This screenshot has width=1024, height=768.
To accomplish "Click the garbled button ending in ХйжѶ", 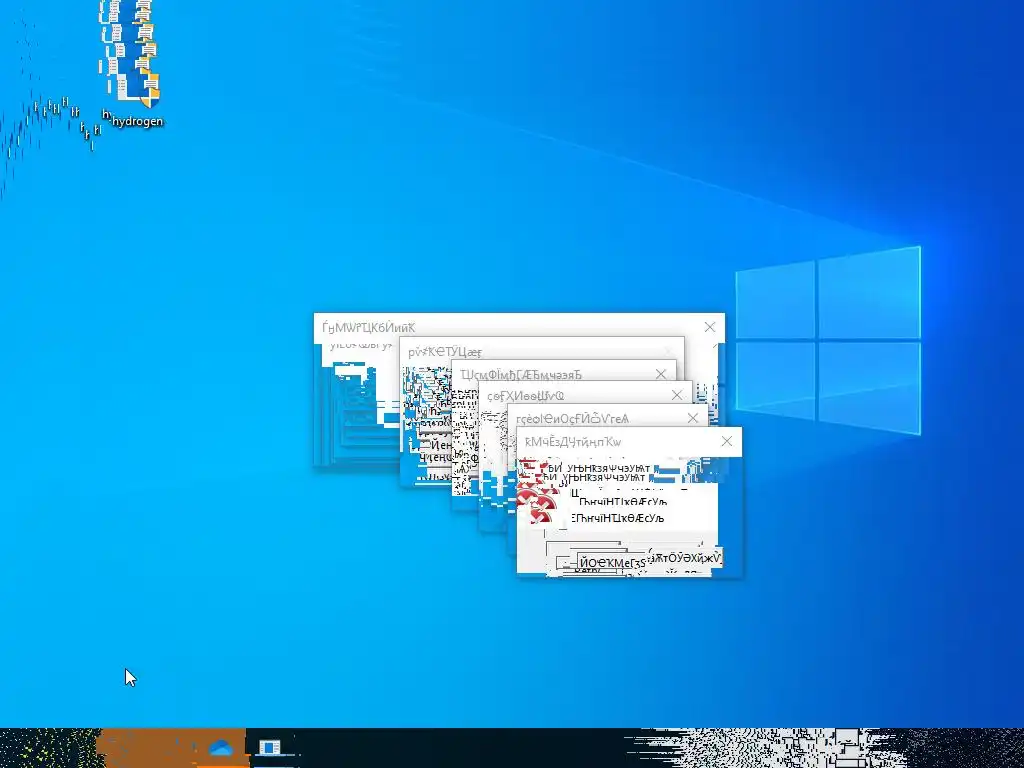I will pyautogui.click(x=686, y=558).
